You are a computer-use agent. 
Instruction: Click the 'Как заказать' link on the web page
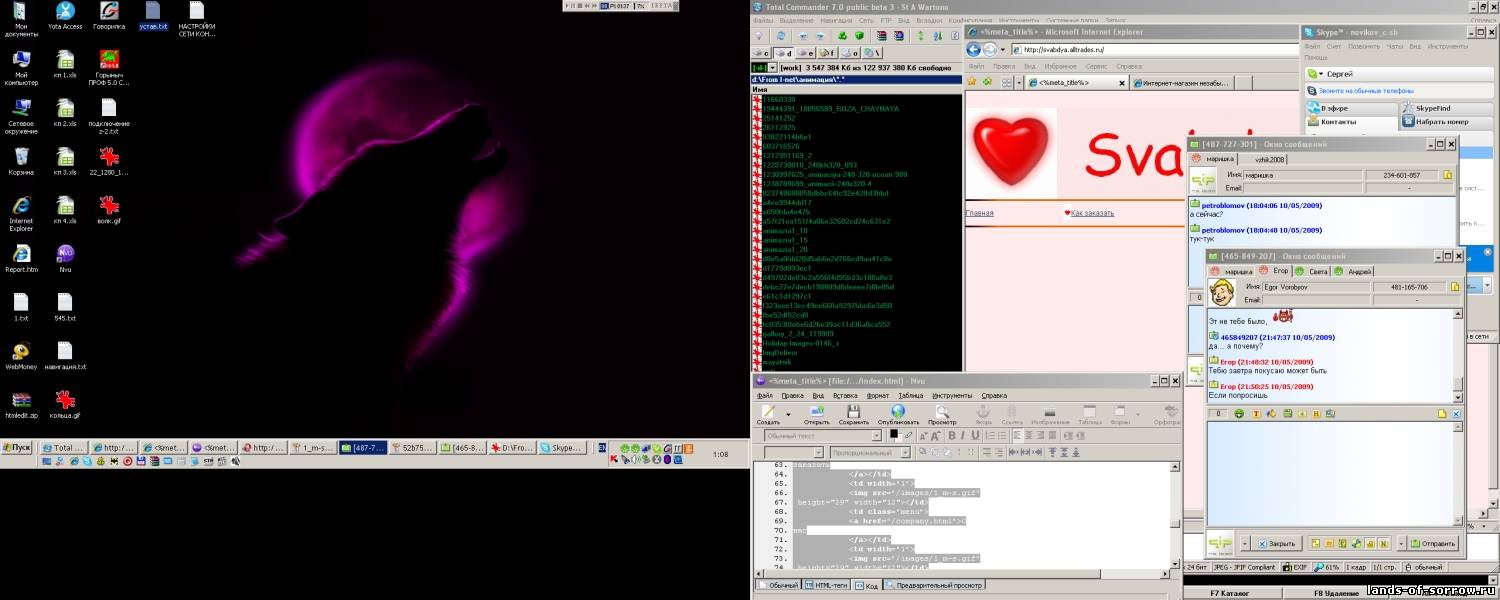pos(1092,213)
